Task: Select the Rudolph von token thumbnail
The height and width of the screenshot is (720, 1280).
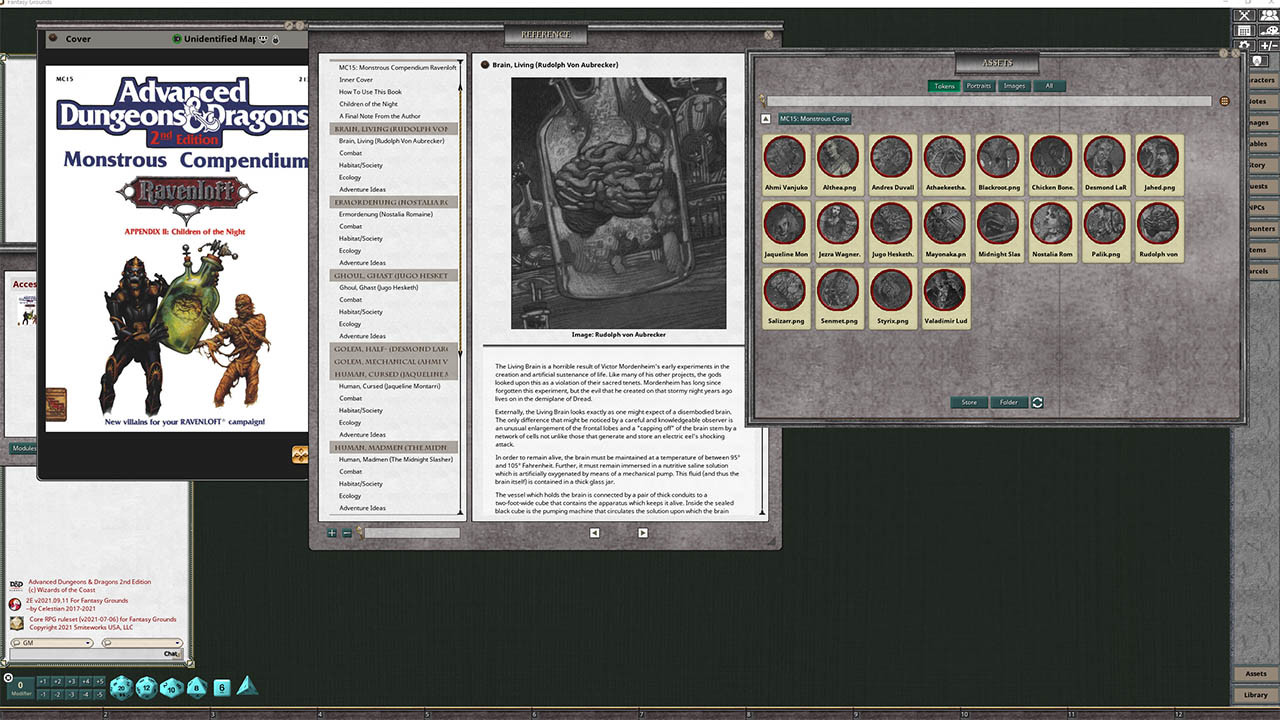Action: (1158, 230)
